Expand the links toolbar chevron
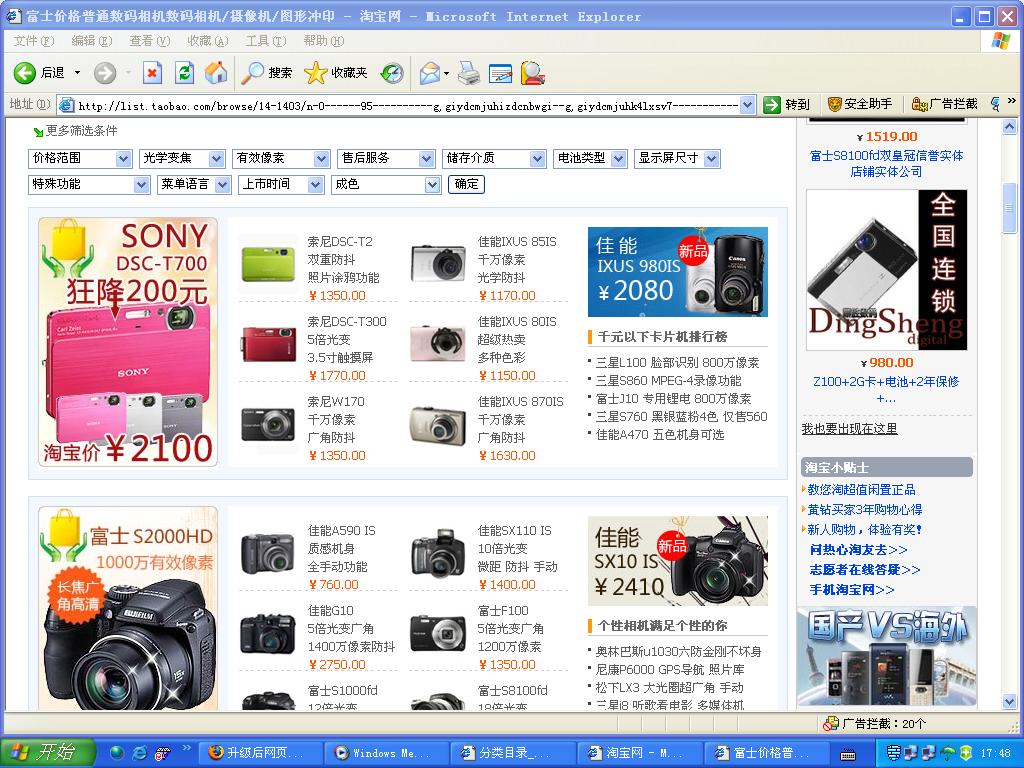This screenshot has width=1024, height=768. 1012,101
